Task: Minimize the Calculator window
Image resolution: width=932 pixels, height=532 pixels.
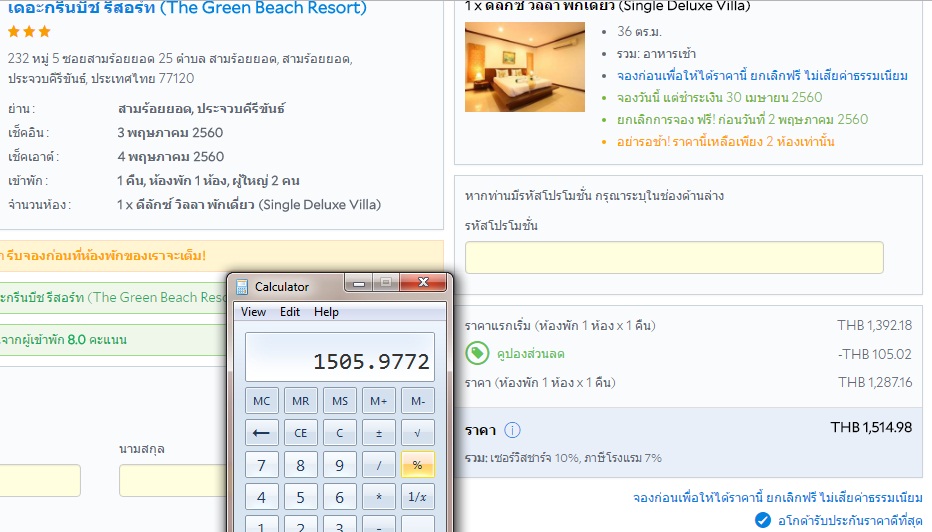Action: 358,283
